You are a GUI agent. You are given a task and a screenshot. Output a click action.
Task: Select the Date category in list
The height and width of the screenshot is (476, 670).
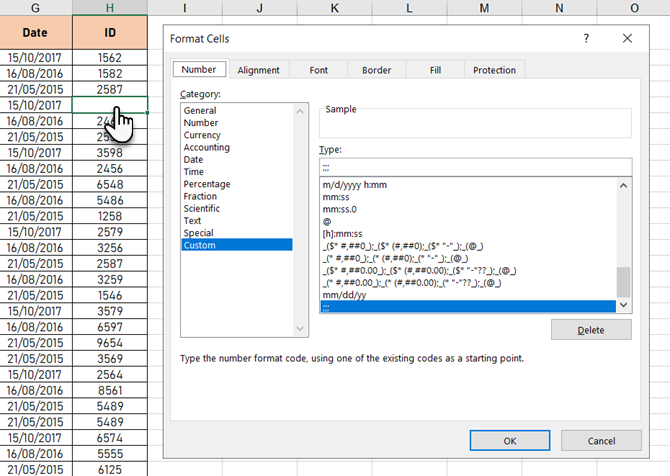coord(193,160)
